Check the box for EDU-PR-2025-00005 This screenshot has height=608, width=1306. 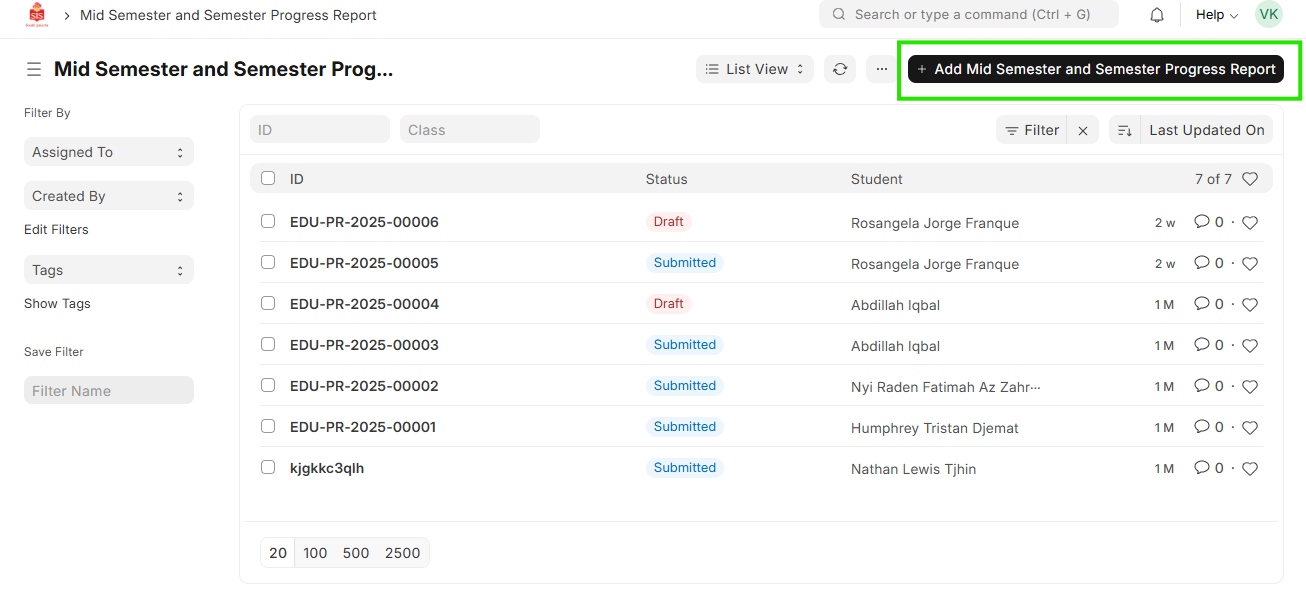tap(268, 263)
